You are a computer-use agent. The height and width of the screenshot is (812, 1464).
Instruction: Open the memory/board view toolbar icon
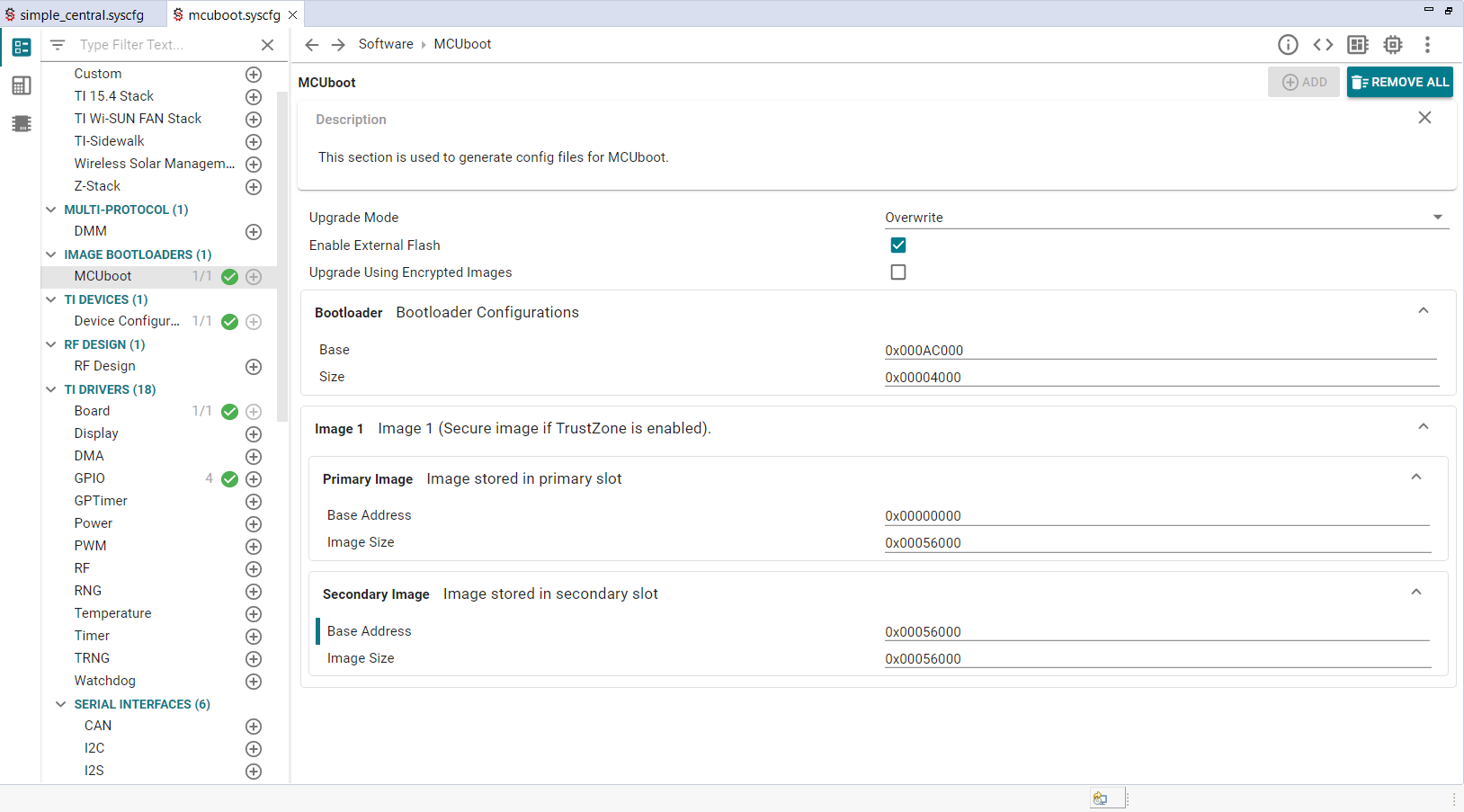[x=1358, y=45]
